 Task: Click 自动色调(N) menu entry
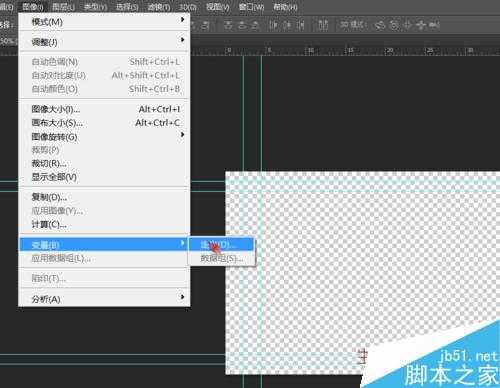[104, 62]
